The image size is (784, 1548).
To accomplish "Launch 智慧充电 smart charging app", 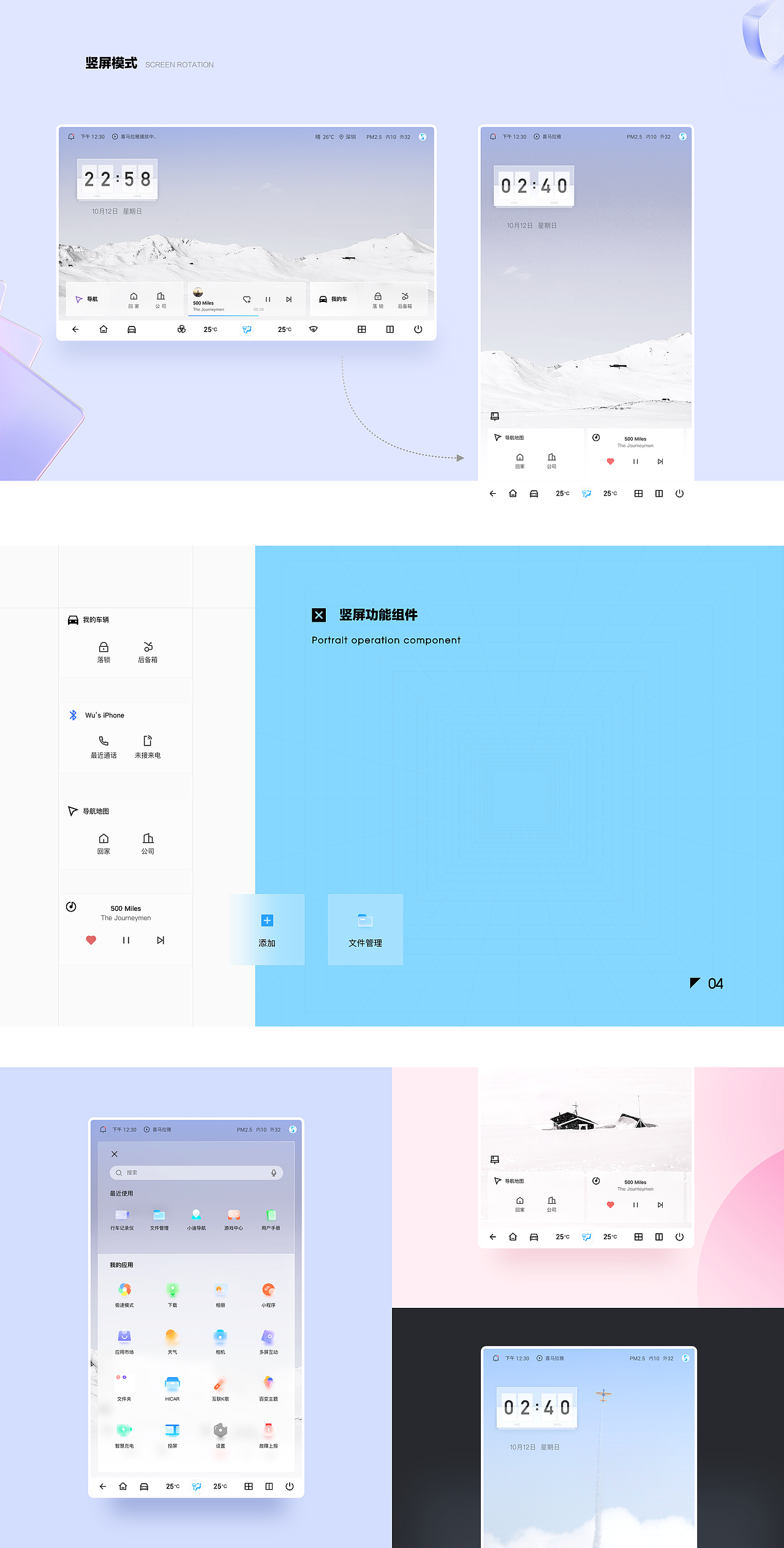I will coord(124,1435).
